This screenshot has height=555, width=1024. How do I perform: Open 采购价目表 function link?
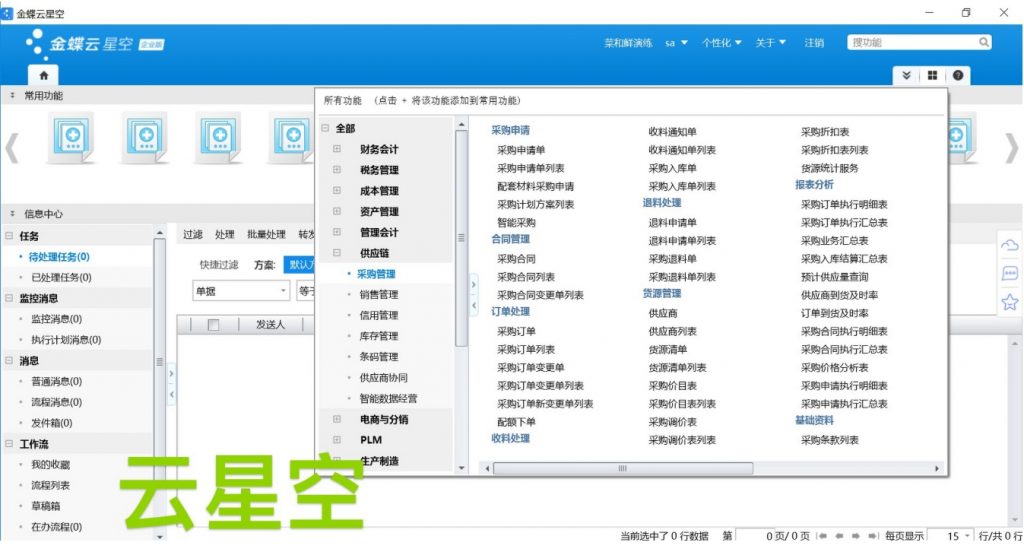coord(673,386)
